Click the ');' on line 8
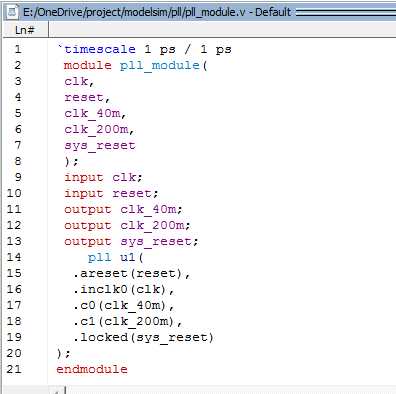 [x=71, y=161]
